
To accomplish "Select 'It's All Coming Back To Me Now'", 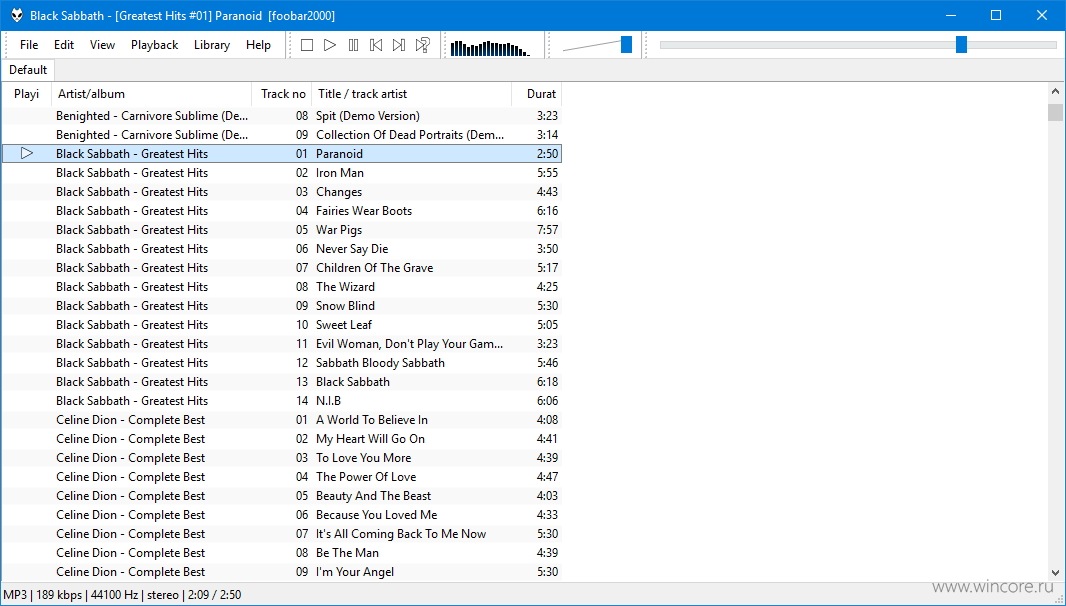I will pyautogui.click(x=281, y=535).
